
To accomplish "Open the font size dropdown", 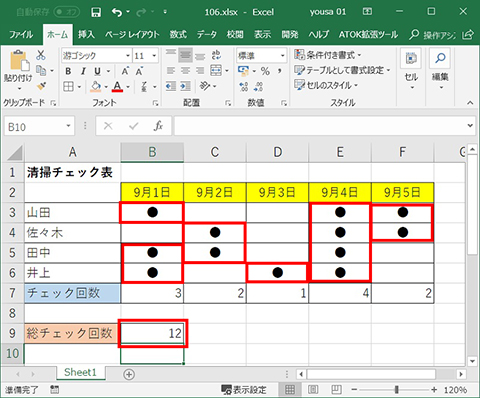I will click(x=154, y=56).
